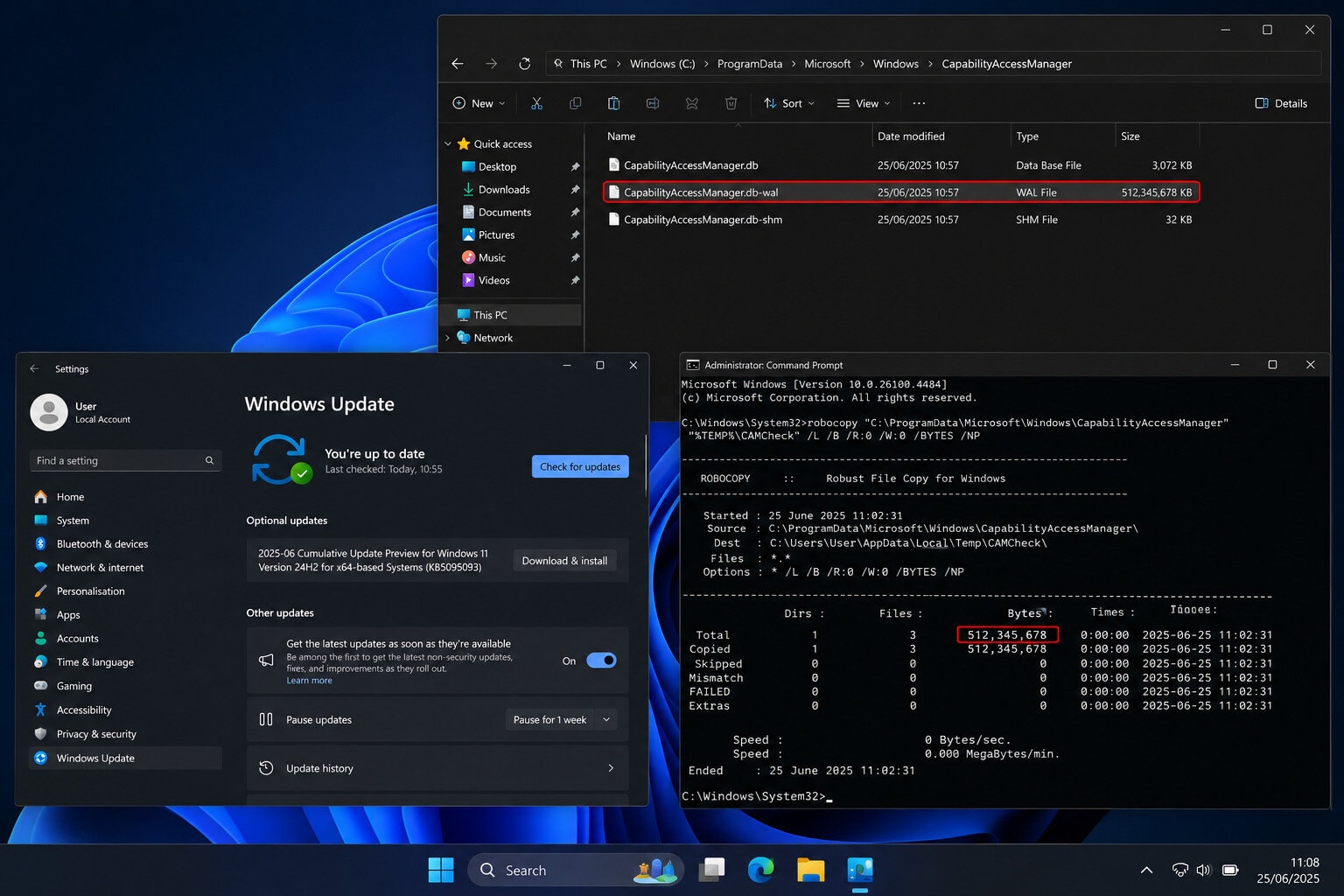The image size is (1344, 896).
Task: Go back in File Explorer
Action: coord(457,64)
